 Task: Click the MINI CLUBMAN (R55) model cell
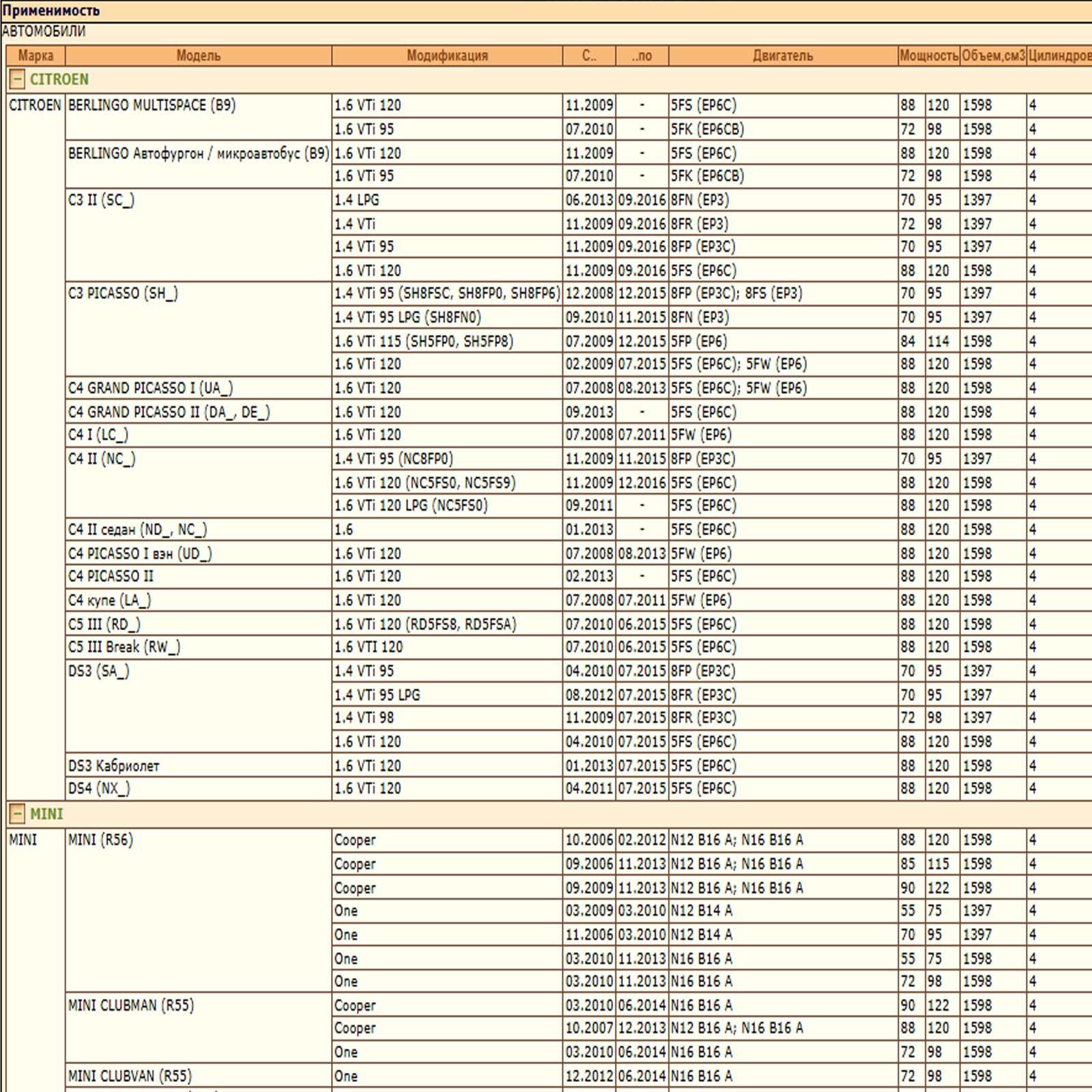[131, 1005]
